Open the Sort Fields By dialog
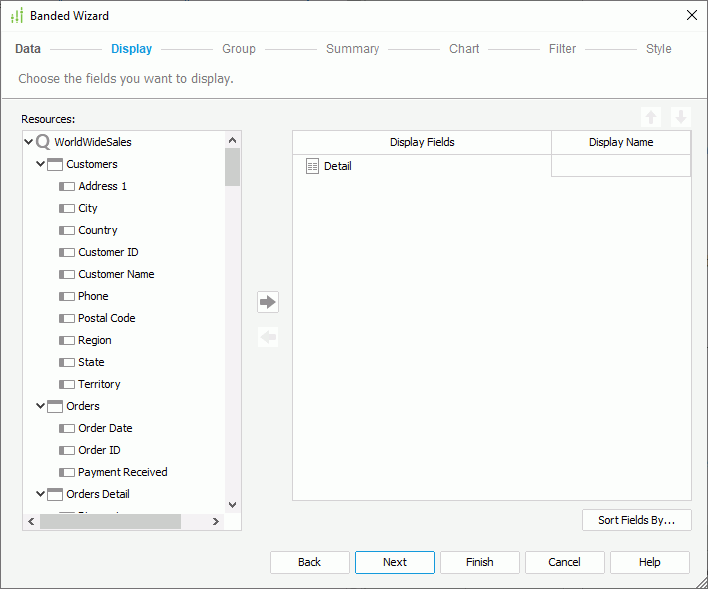 [x=636, y=520]
